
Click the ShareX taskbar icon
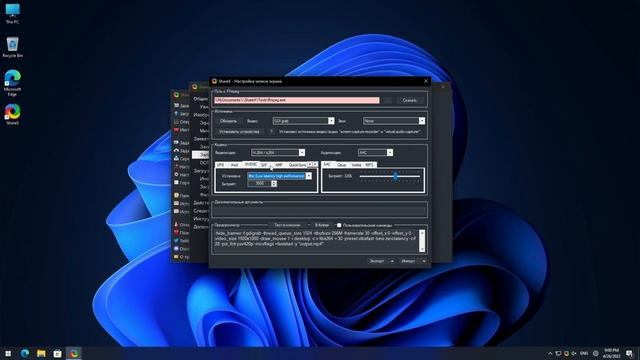pyautogui.click(x=74, y=353)
